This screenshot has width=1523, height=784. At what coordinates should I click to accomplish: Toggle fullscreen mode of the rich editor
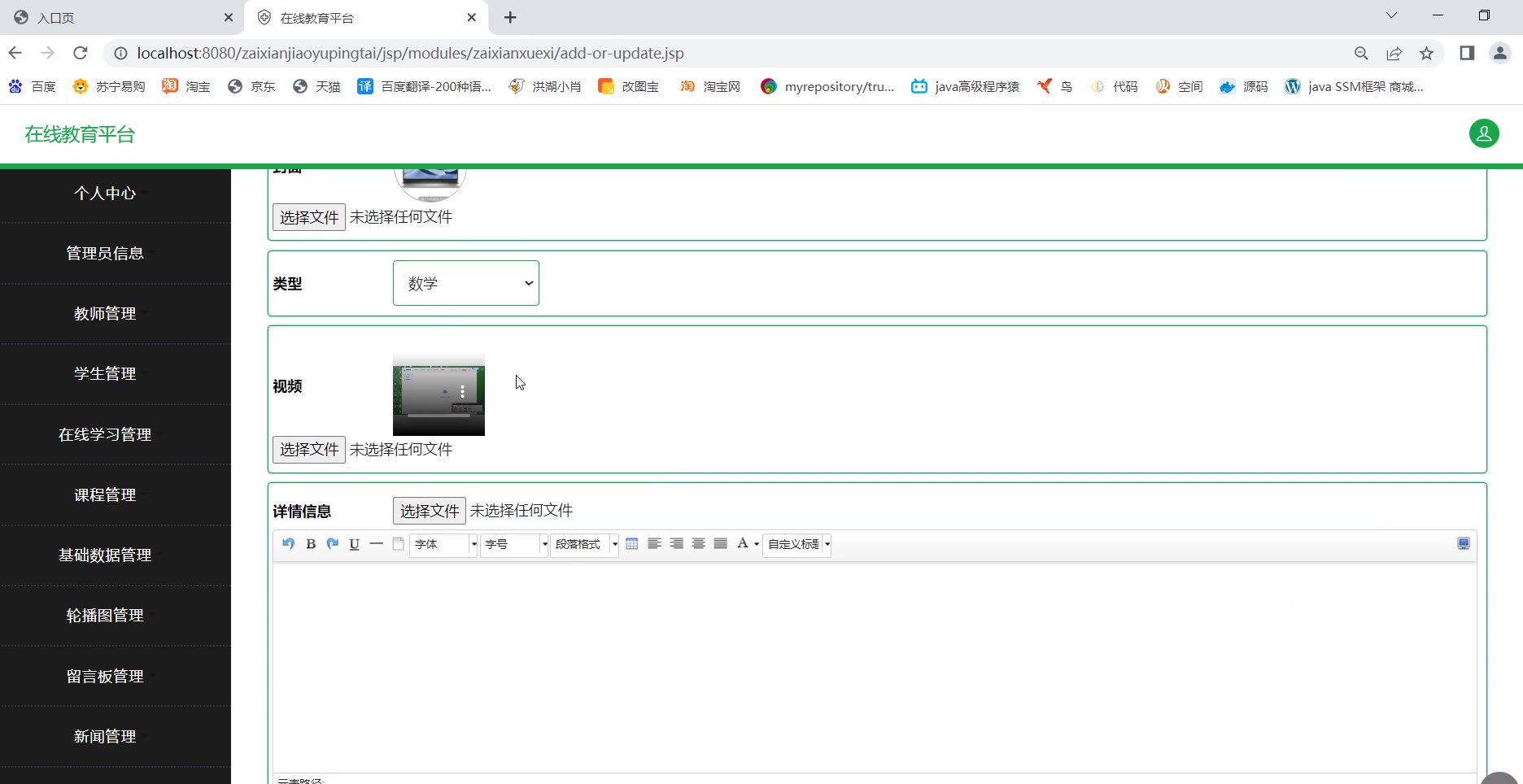tap(1464, 544)
